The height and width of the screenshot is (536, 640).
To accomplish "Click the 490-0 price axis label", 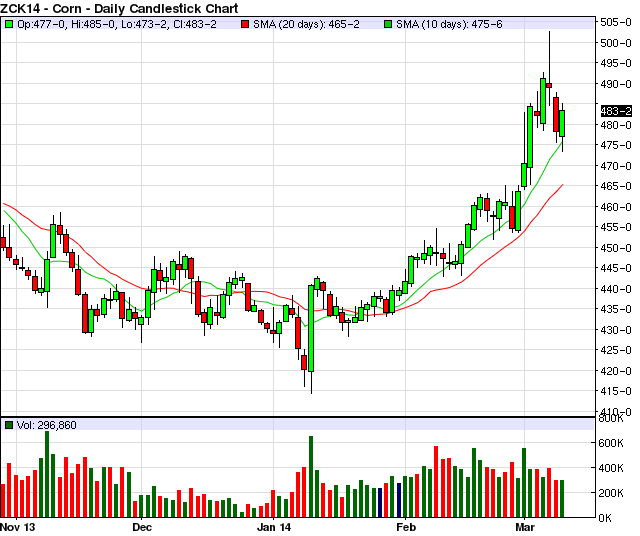I will pyautogui.click(x=616, y=84).
